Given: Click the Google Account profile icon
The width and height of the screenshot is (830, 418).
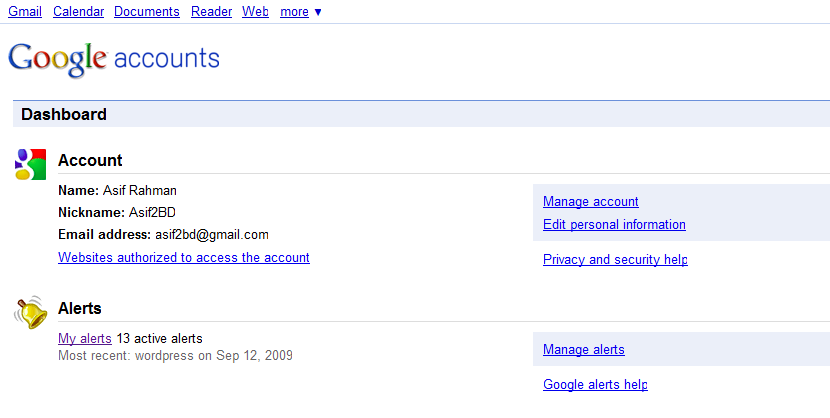Looking at the screenshot, I should [31, 163].
